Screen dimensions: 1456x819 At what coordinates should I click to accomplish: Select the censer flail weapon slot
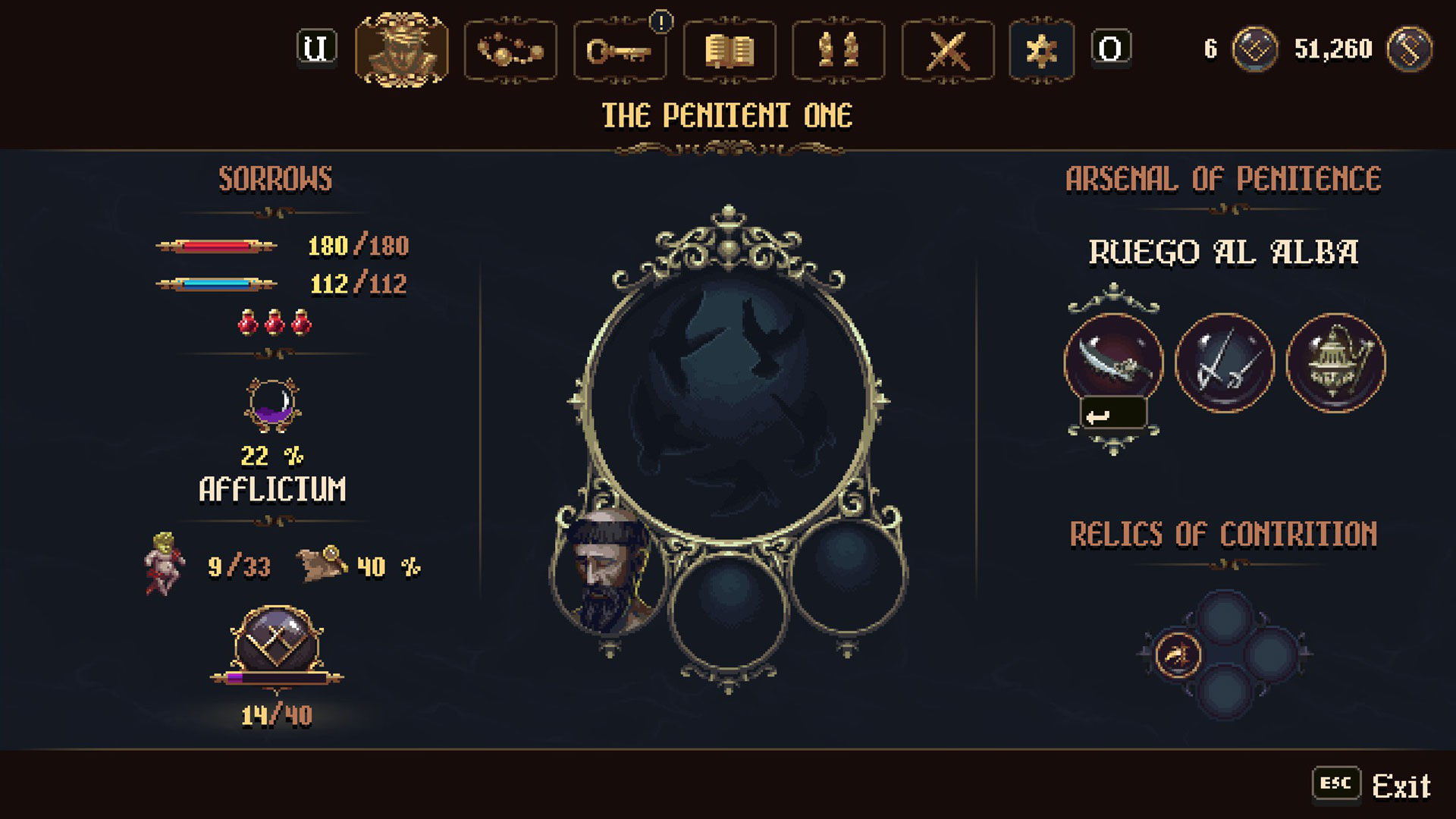(1335, 362)
